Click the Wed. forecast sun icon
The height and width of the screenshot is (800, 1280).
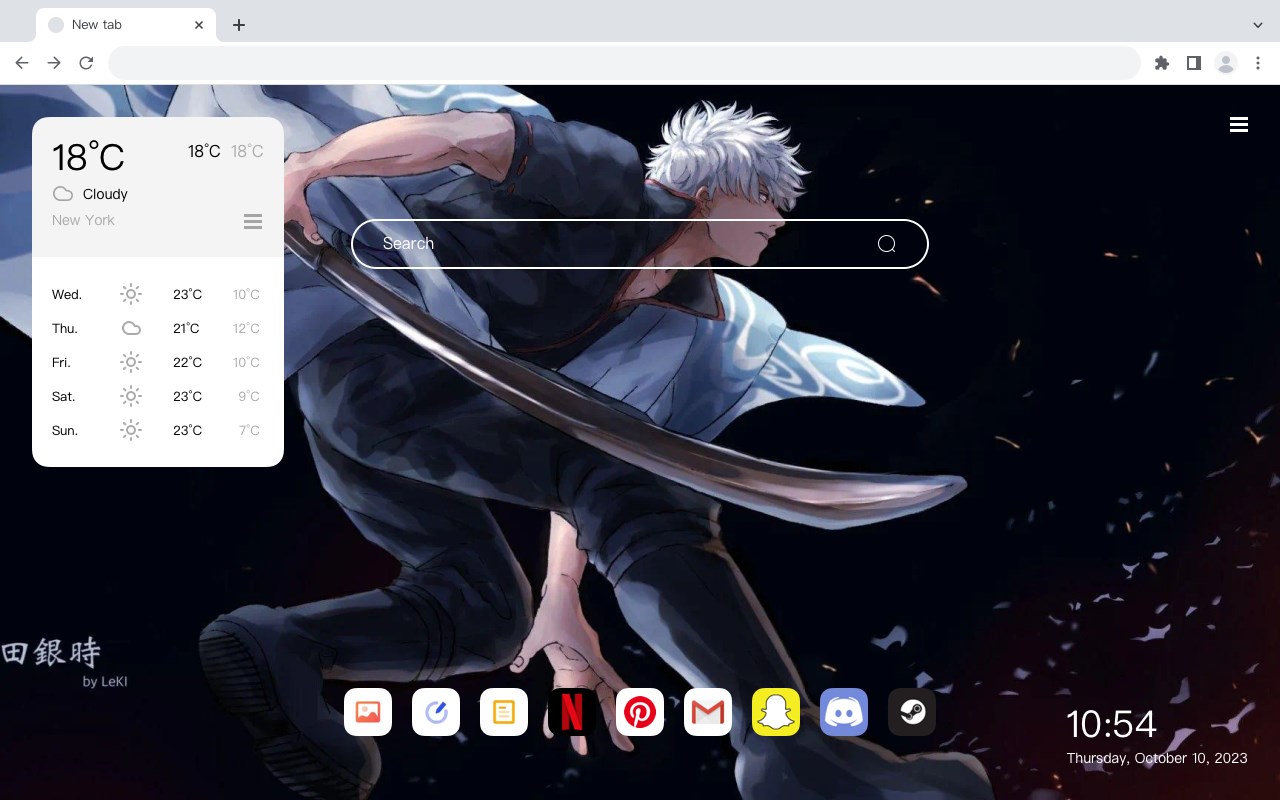tap(131, 294)
